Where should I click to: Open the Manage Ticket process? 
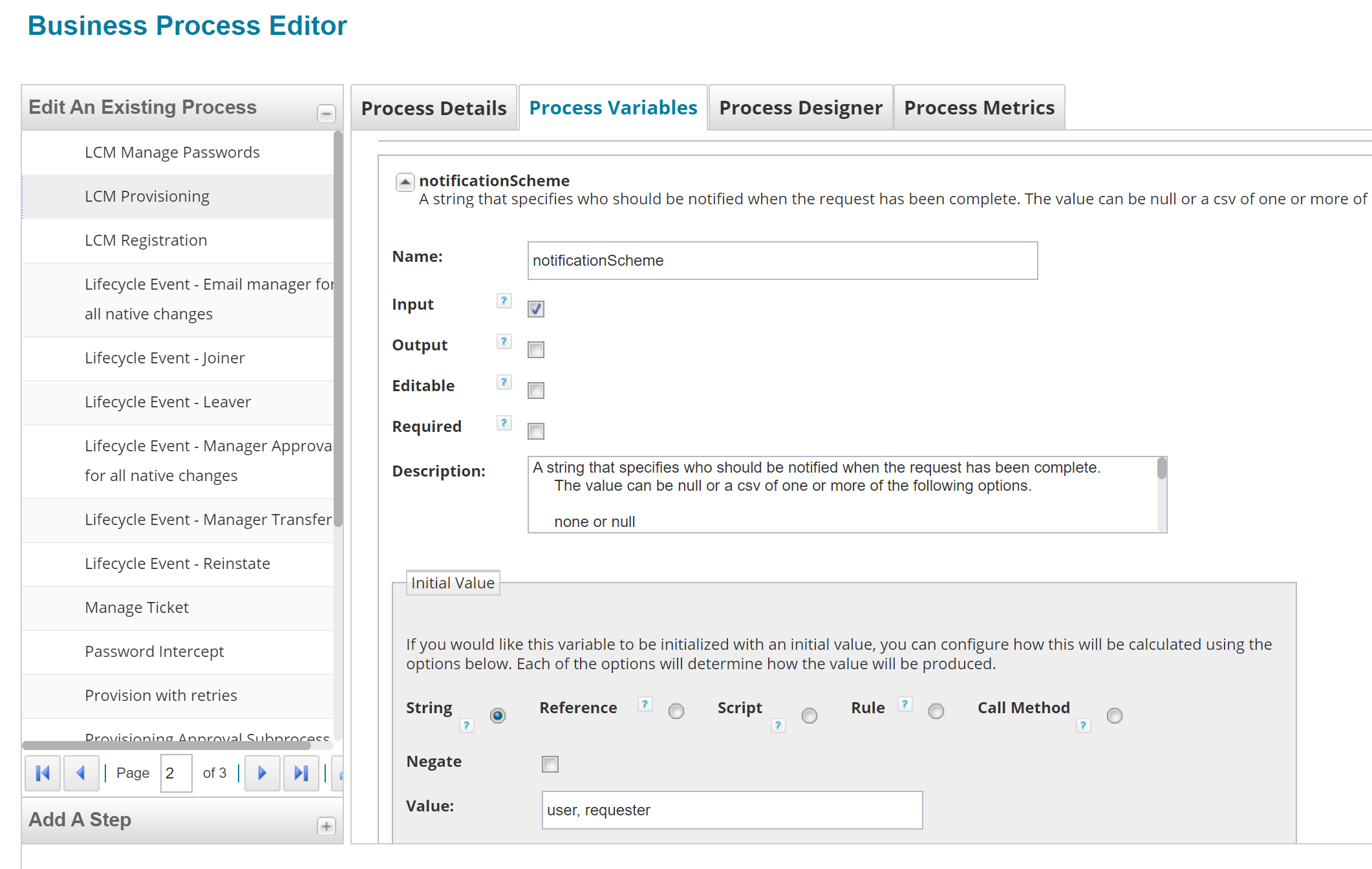point(136,608)
